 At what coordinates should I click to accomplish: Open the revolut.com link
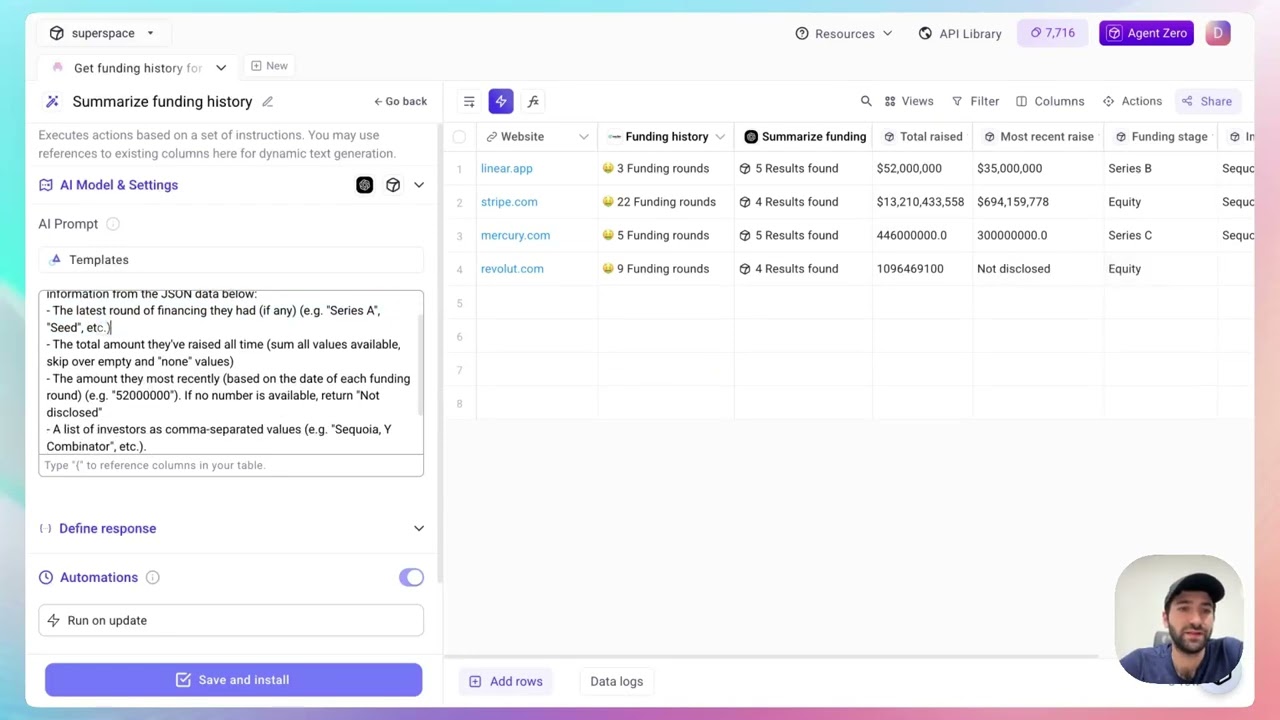512,269
